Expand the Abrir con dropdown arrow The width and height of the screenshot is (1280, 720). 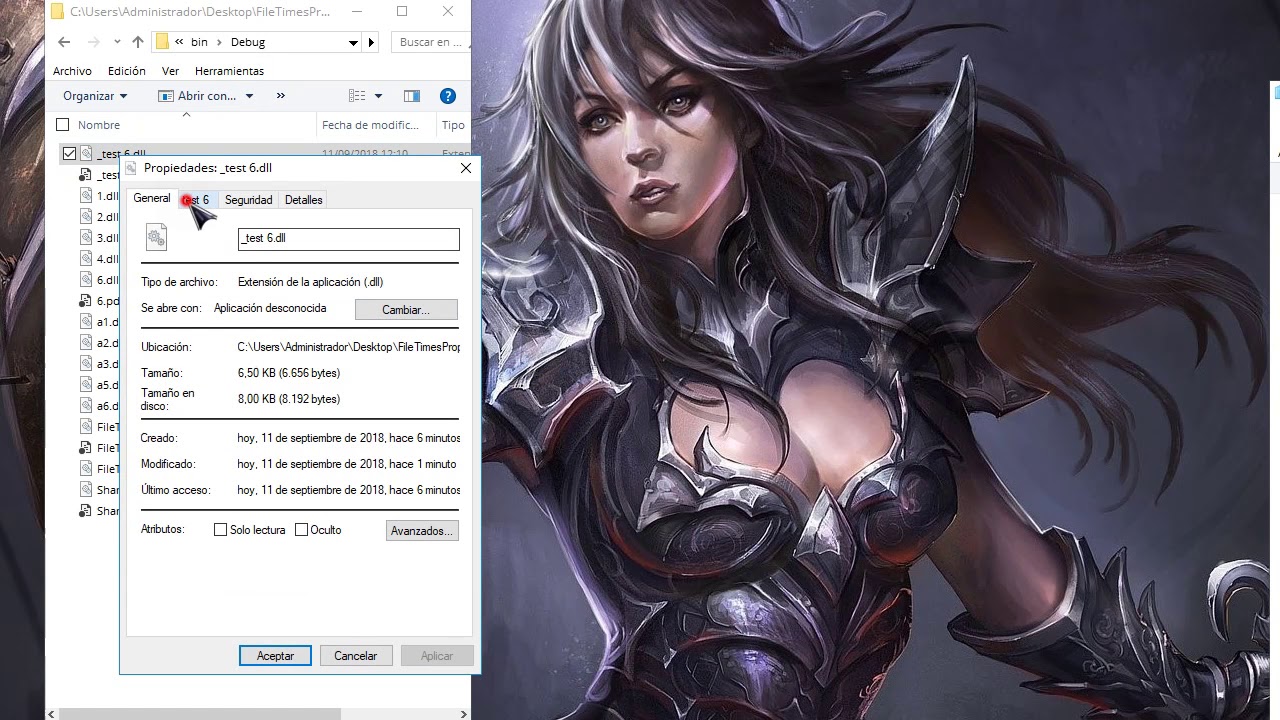[249, 96]
